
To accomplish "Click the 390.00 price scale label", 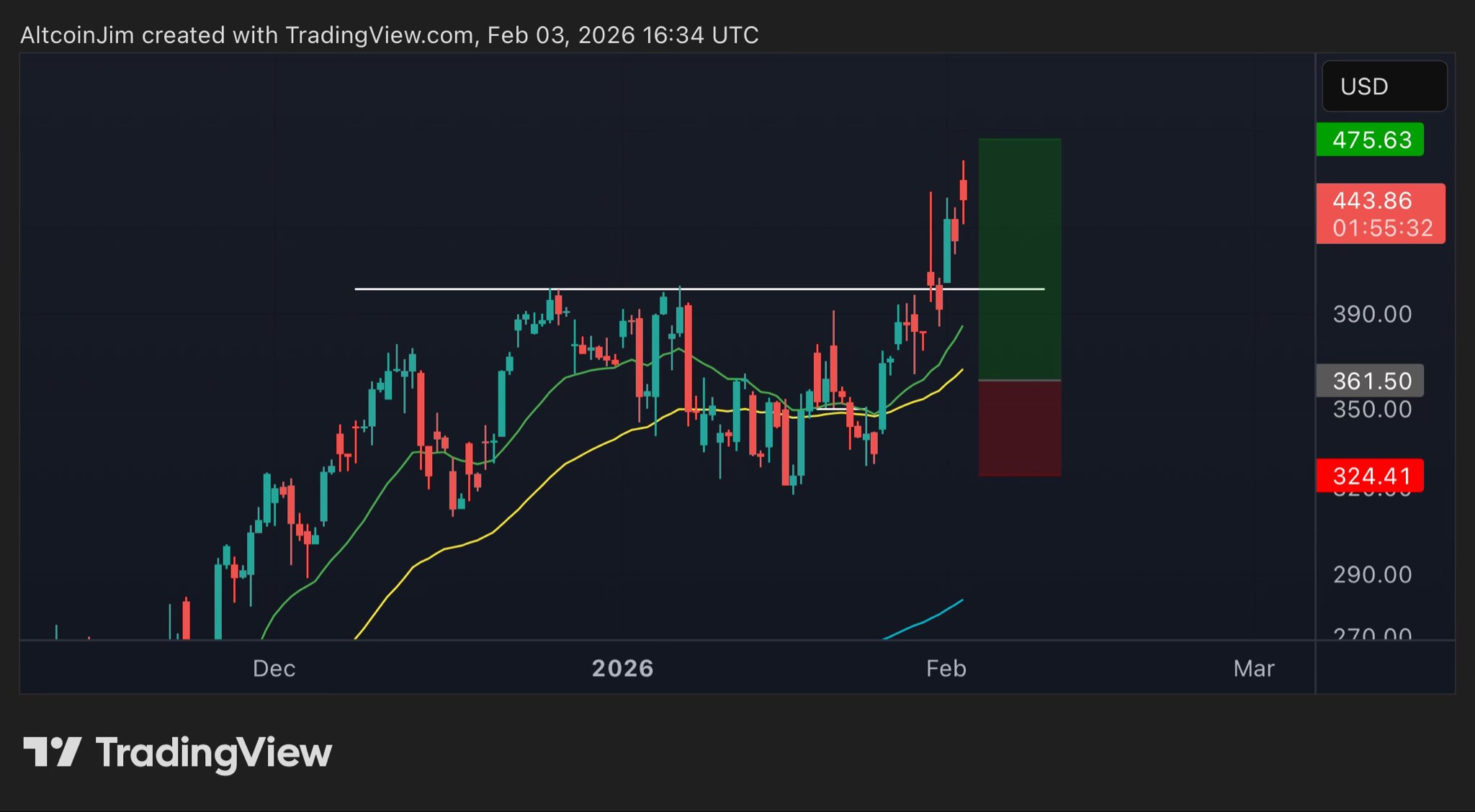I will (1371, 315).
